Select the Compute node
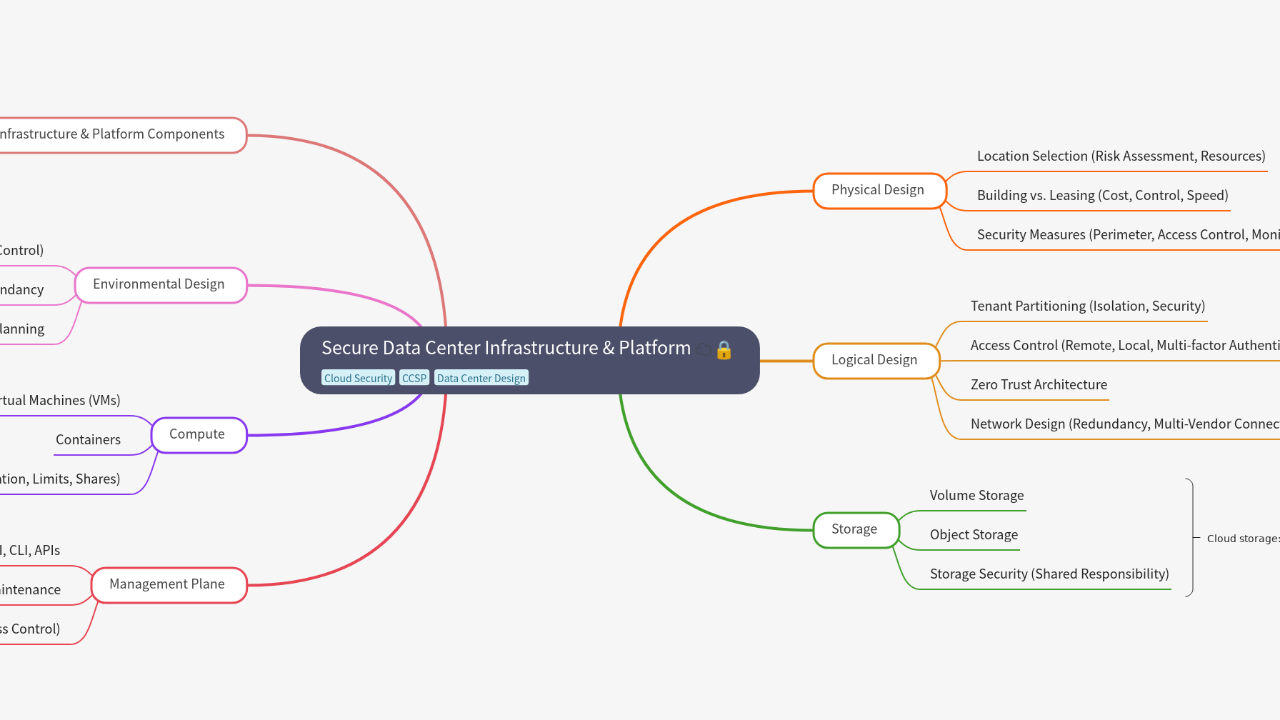Viewport: 1280px width, 720px height. tap(197, 434)
